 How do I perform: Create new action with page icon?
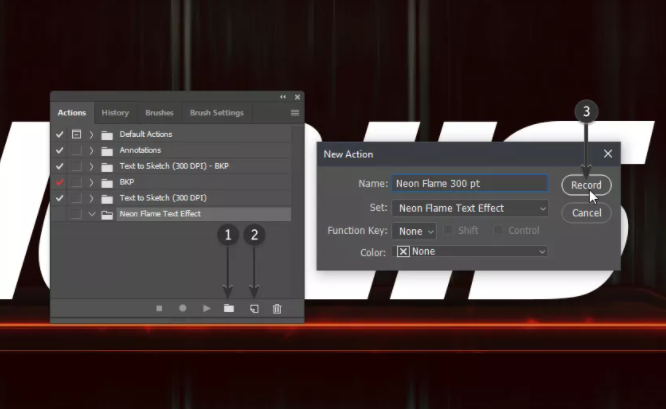(x=254, y=309)
